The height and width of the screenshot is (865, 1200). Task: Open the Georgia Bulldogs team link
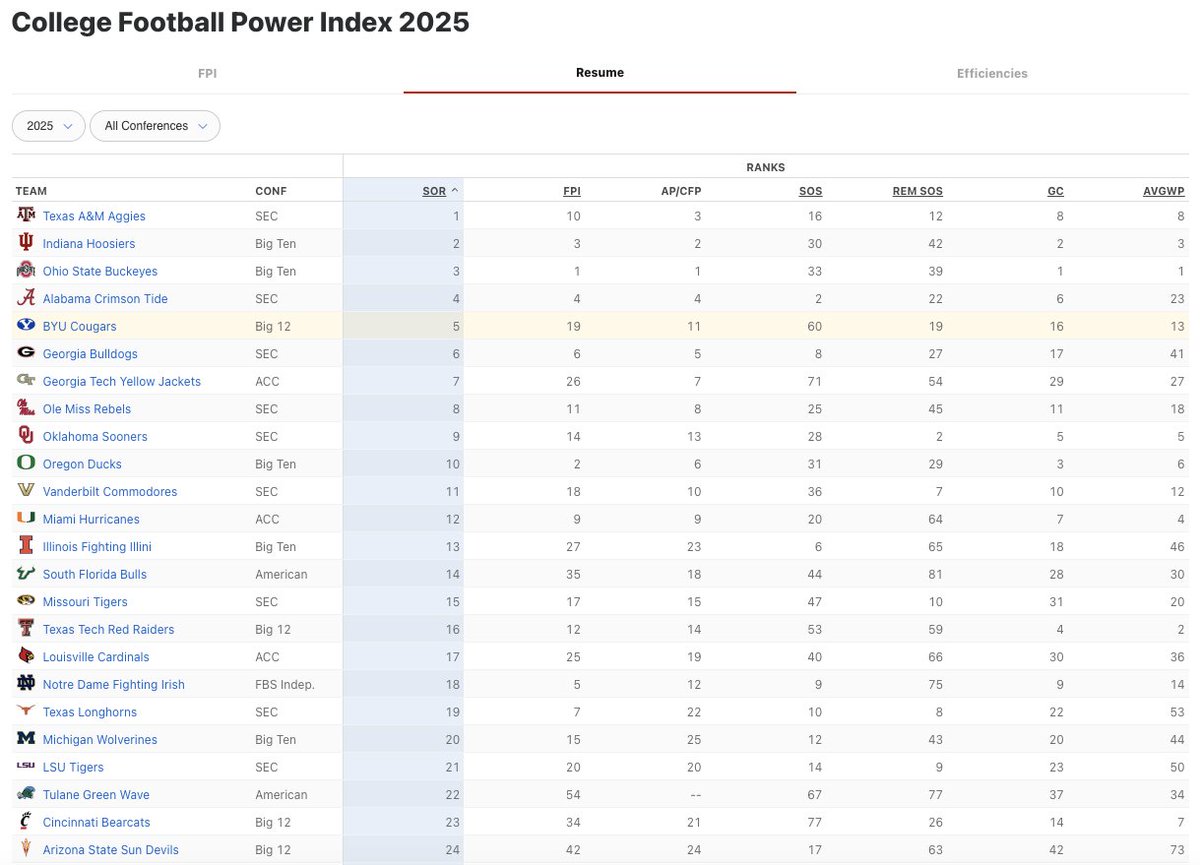(90, 353)
